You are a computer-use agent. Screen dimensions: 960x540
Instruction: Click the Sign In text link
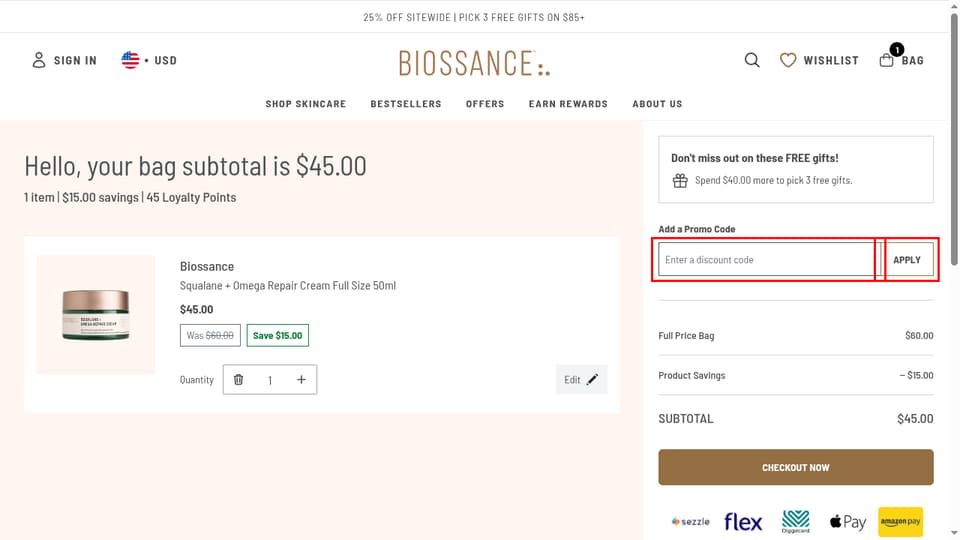pyautogui.click(x=75, y=60)
